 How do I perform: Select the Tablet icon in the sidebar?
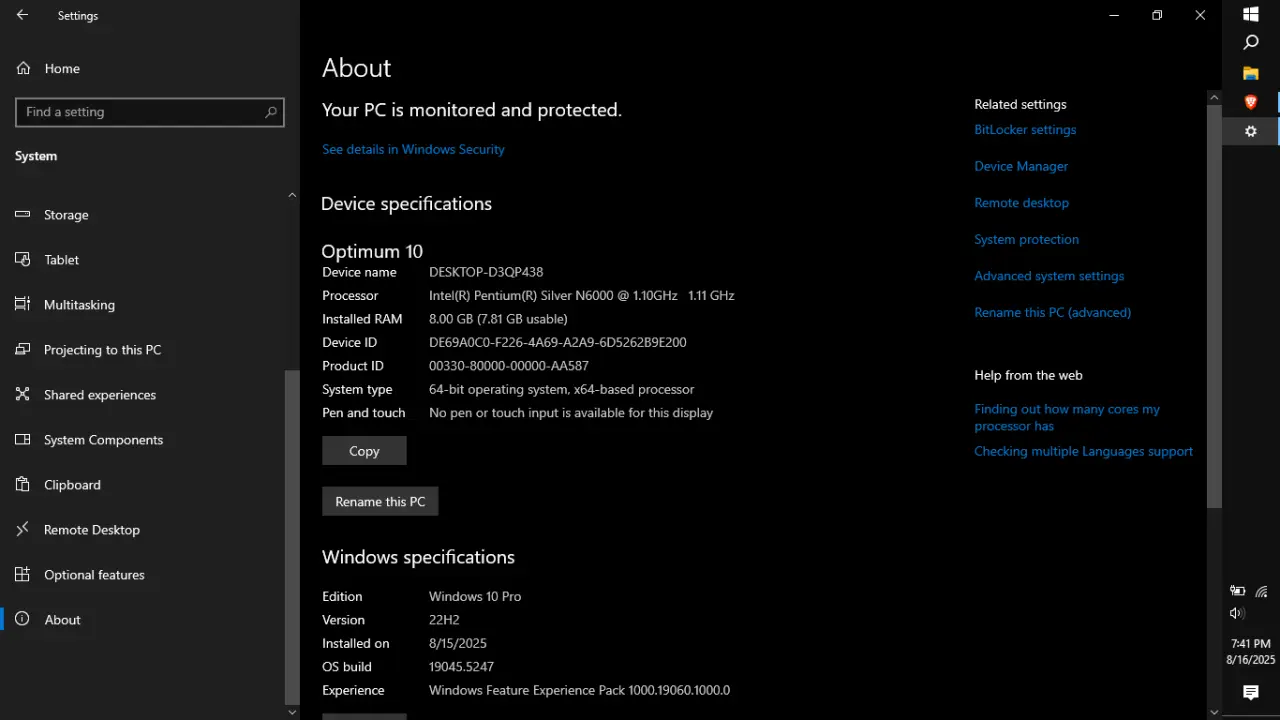(x=23, y=260)
